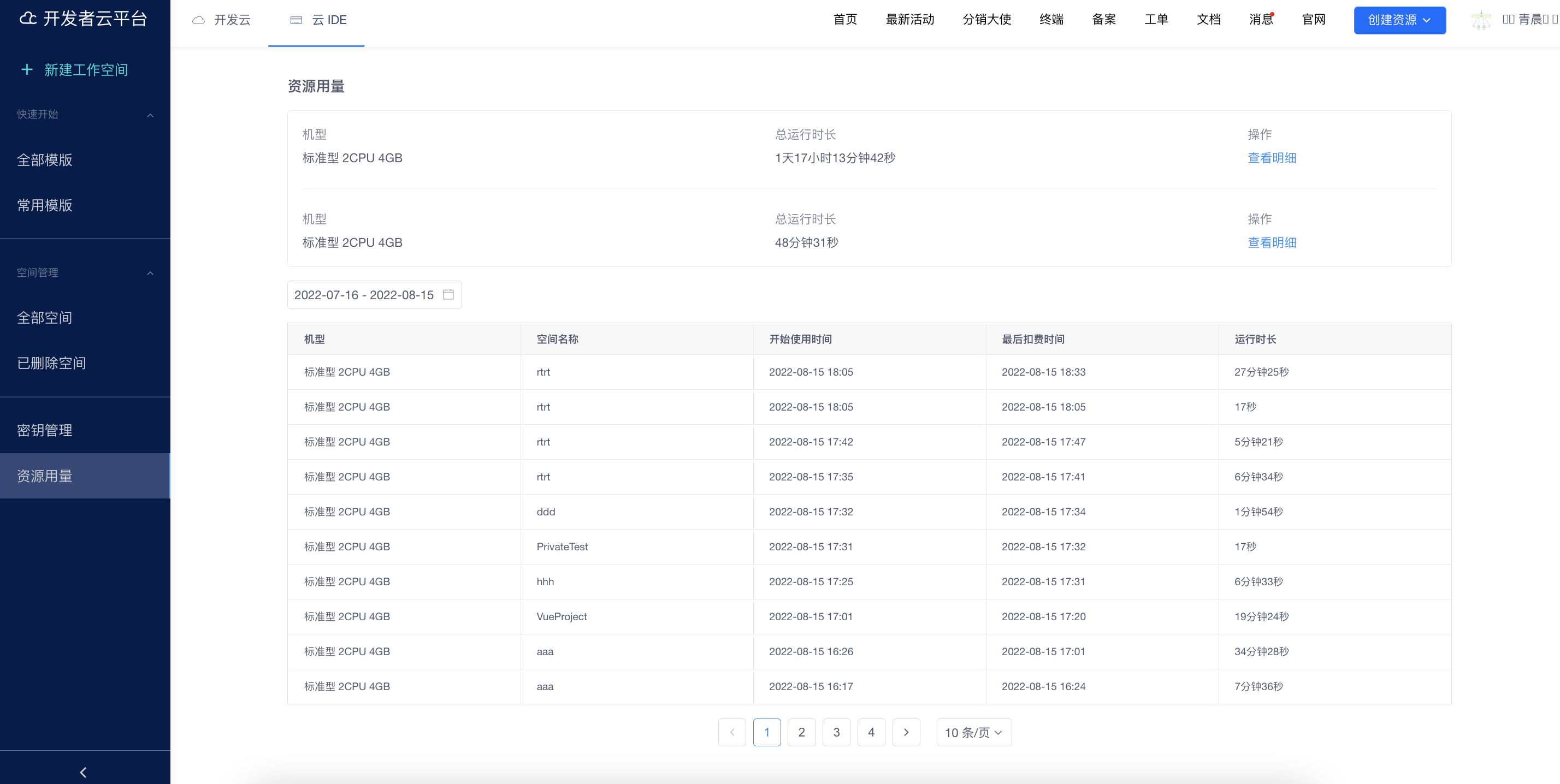
Task: Click the previous page arrow in pagination
Action: click(x=731, y=732)
